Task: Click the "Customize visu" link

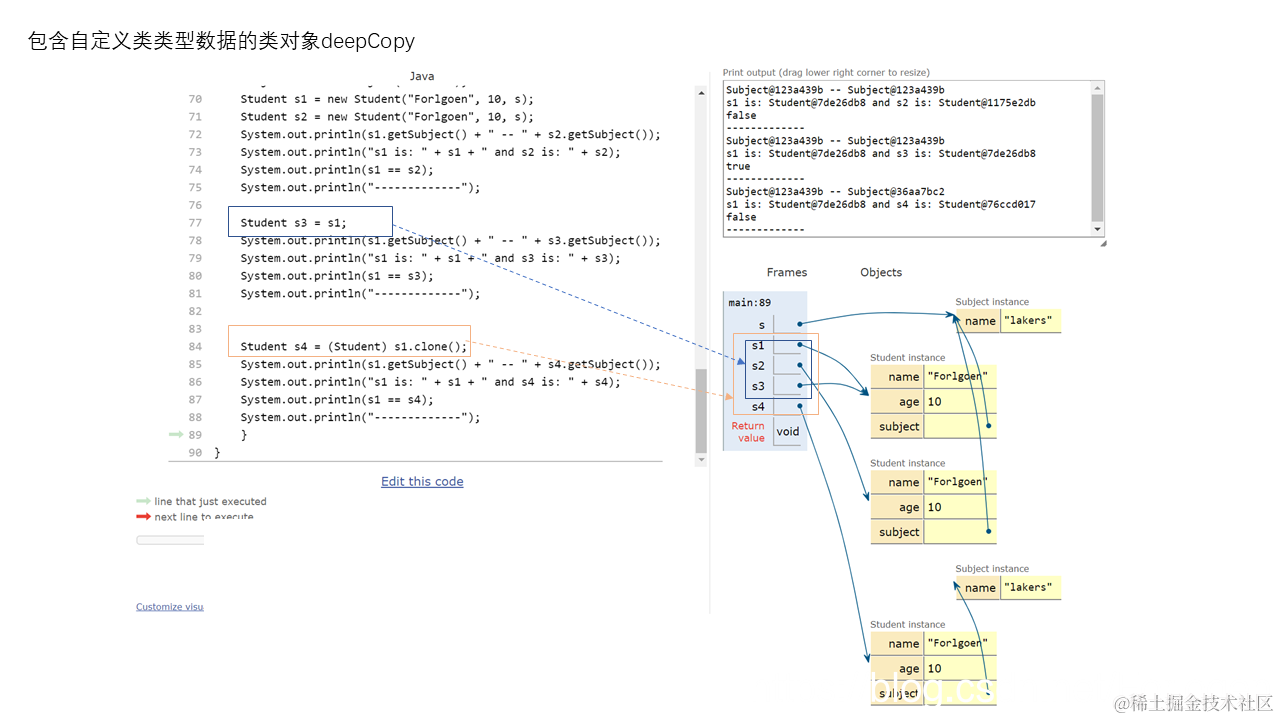Action: click(170, 606)
